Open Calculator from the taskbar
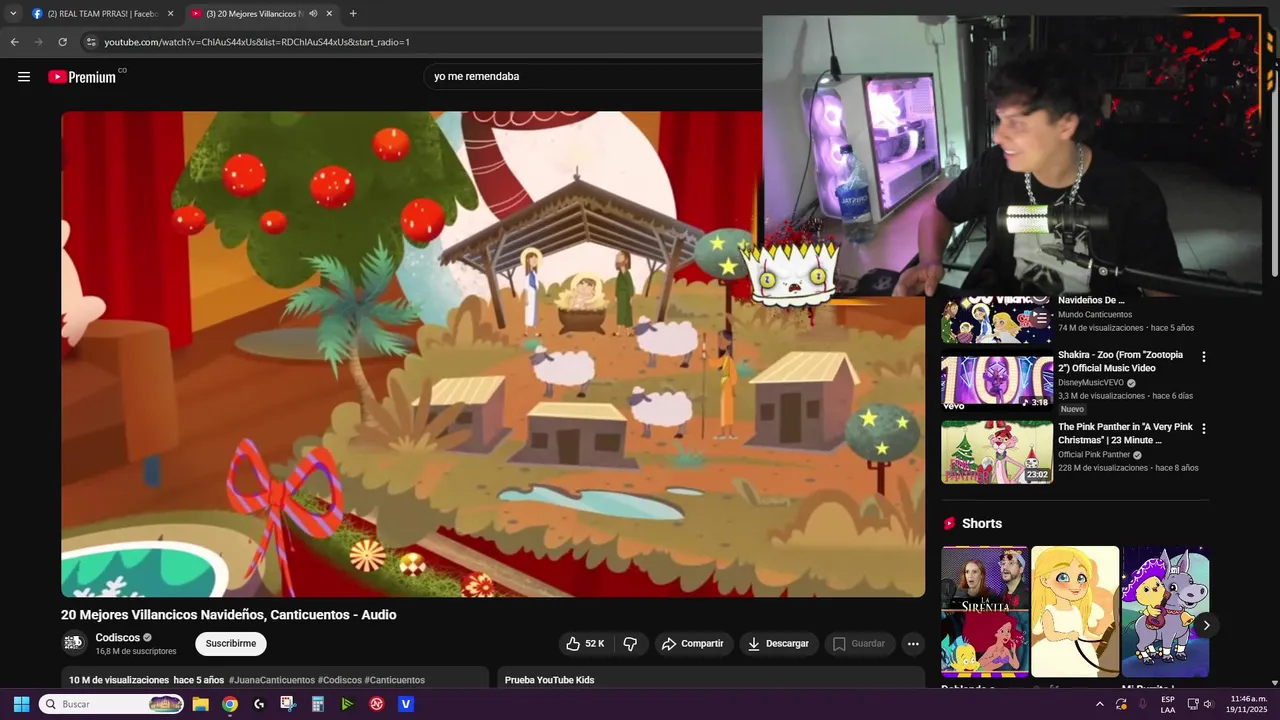Screen dimensions: 1280x720 pos(318,704)
